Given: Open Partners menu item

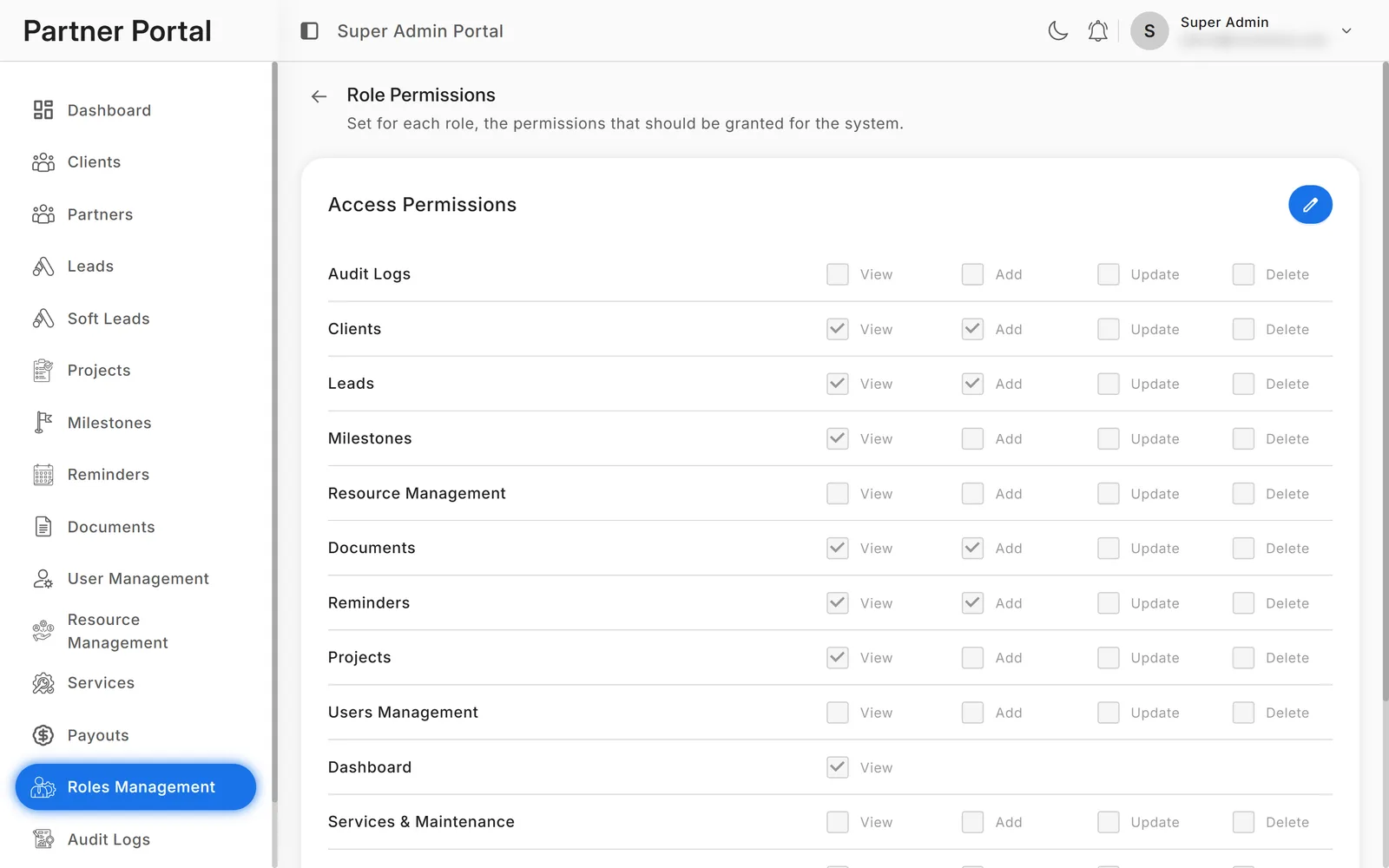Looking at the screenshot, I should [135, 214].
